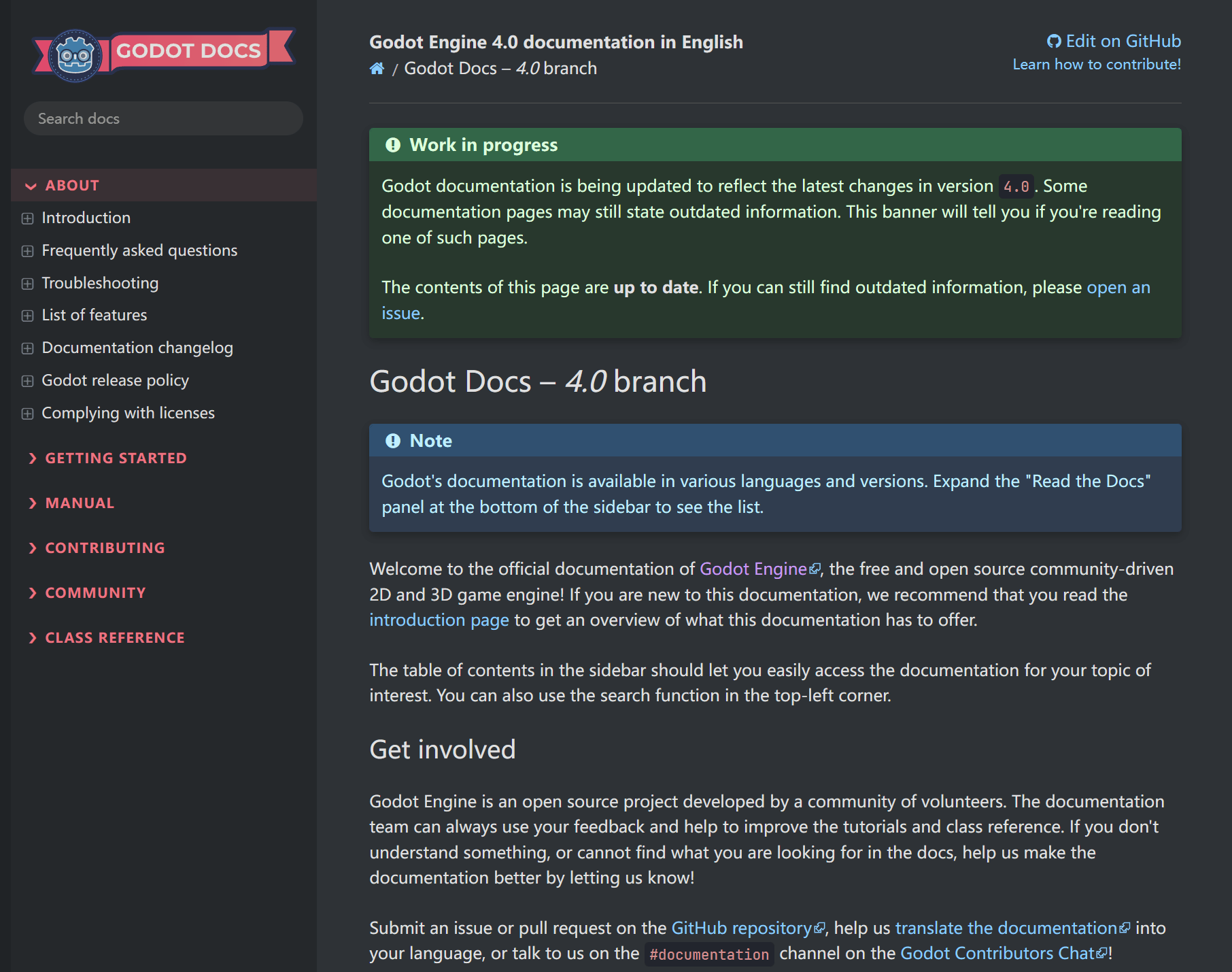Expand plus icon next to Troubleshooting
The height and width of the screenshot is (972, 1232).
[27, 284]
